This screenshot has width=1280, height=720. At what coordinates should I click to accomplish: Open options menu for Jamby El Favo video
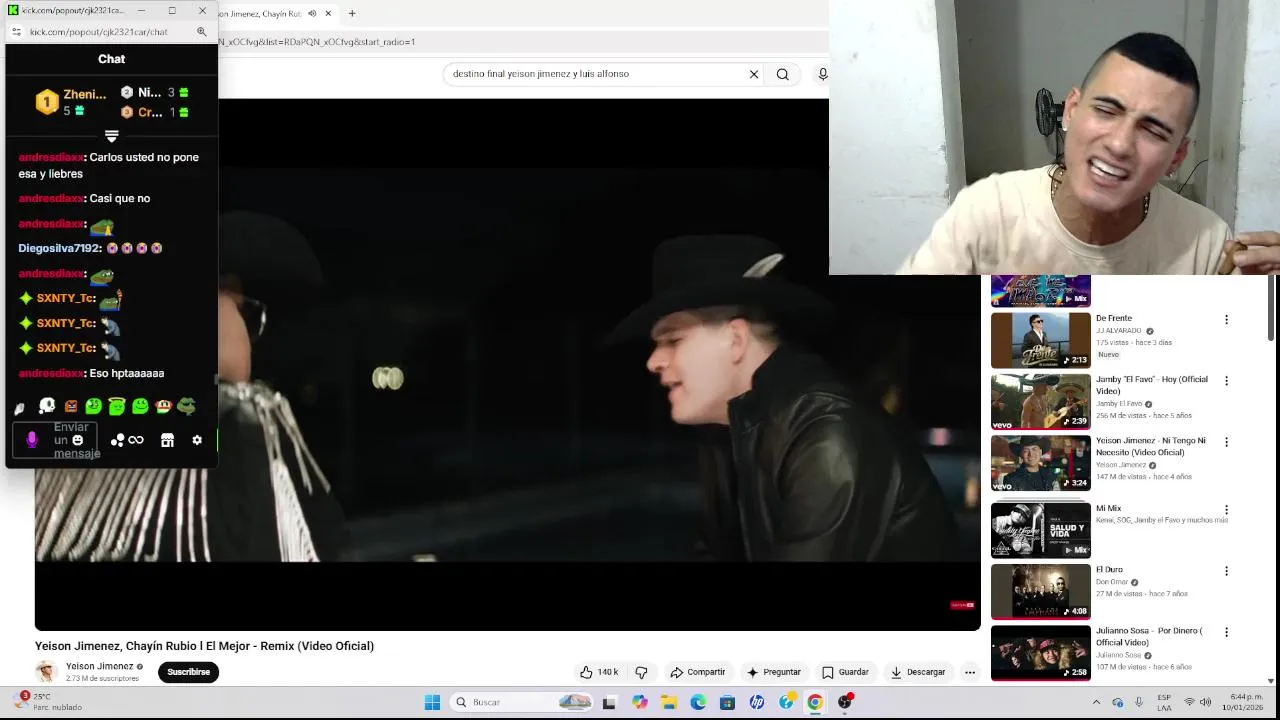[1226, 381]
